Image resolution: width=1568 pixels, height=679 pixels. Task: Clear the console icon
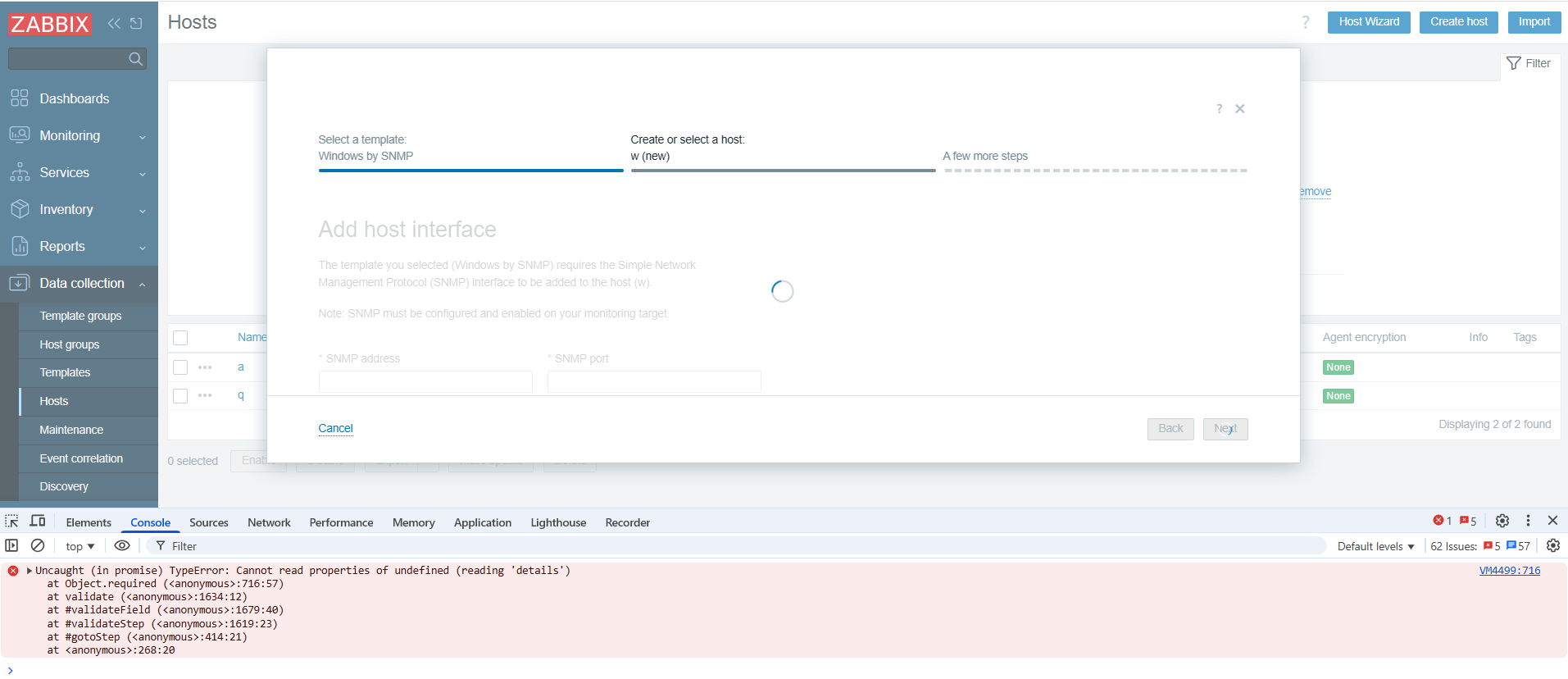(x=38, y=545)
